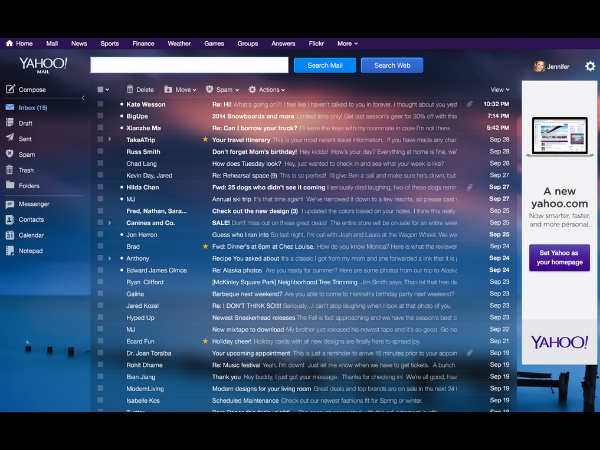This screenshot has height=450, width=600.
Task: Open email from ModernLiving
Action: (x=304, y=388)
